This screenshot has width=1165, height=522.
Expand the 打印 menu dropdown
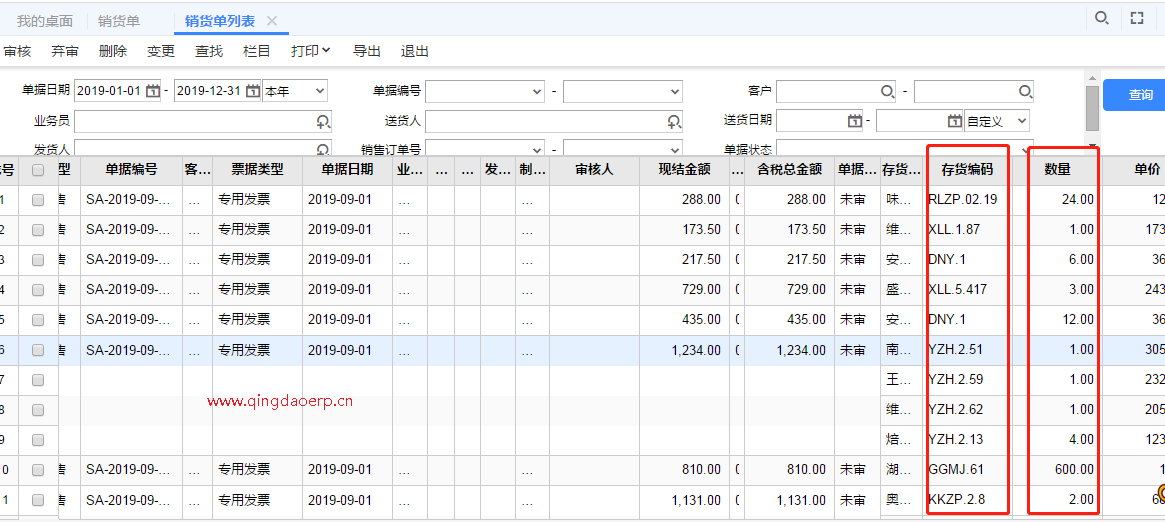[x=311, y=51]
